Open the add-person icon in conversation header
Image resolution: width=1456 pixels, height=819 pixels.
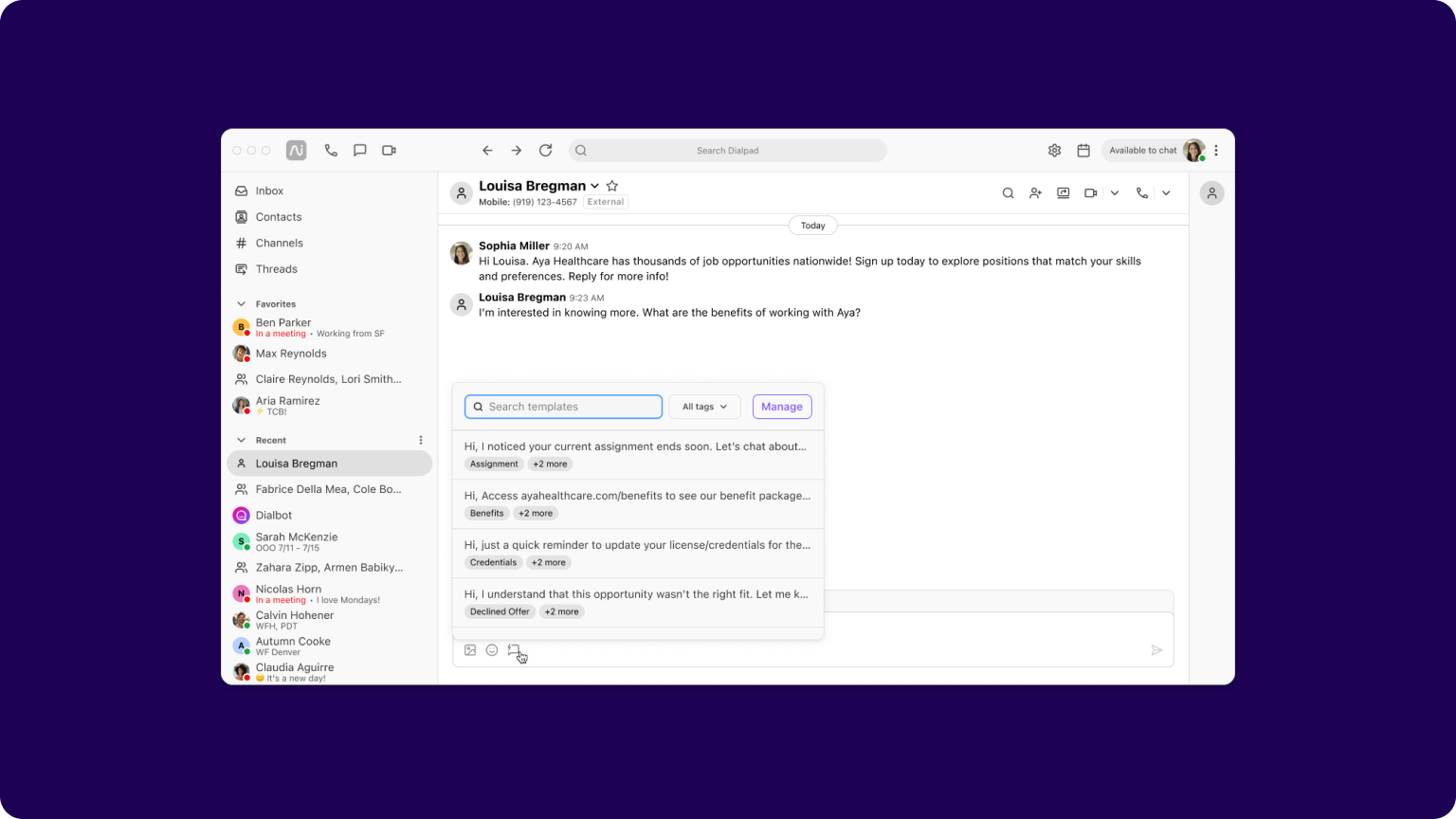click(1035, 192)
